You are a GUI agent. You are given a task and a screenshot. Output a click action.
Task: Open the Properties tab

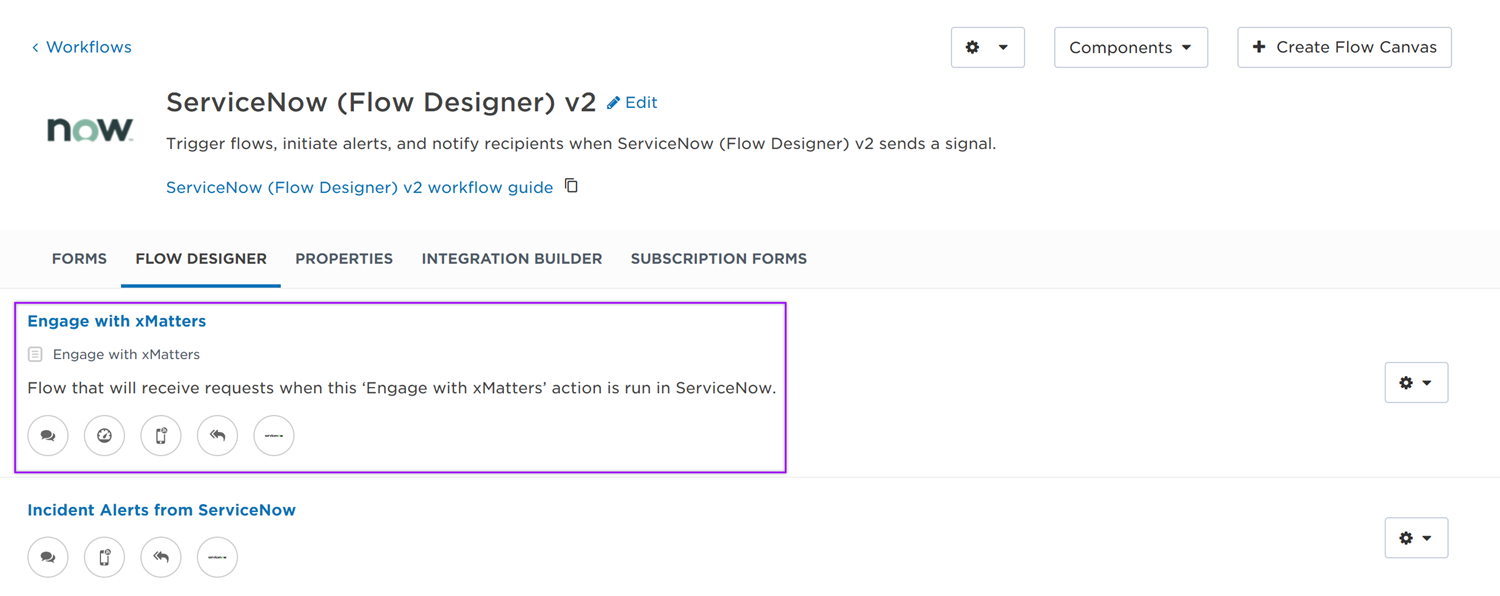(344, 259)
